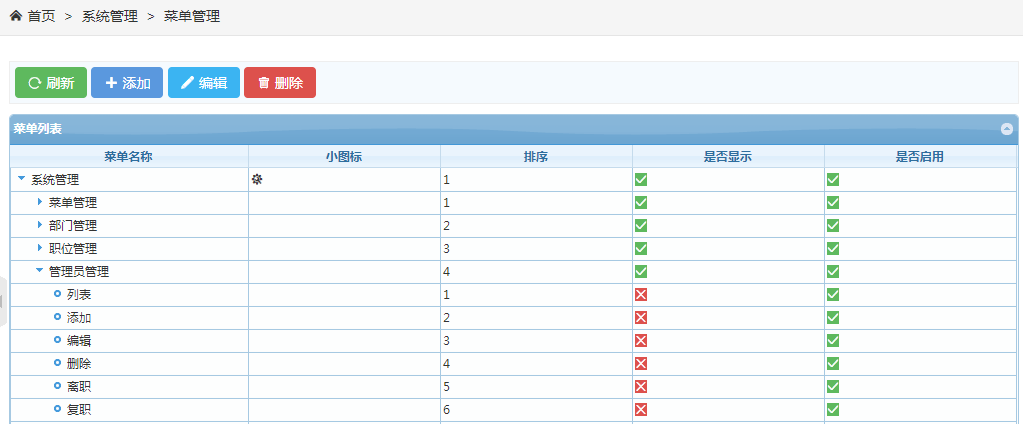Viewport: 1023px width, 424px height.
Task: Click the 刷新 refresh button
Action: coord(51,83)
